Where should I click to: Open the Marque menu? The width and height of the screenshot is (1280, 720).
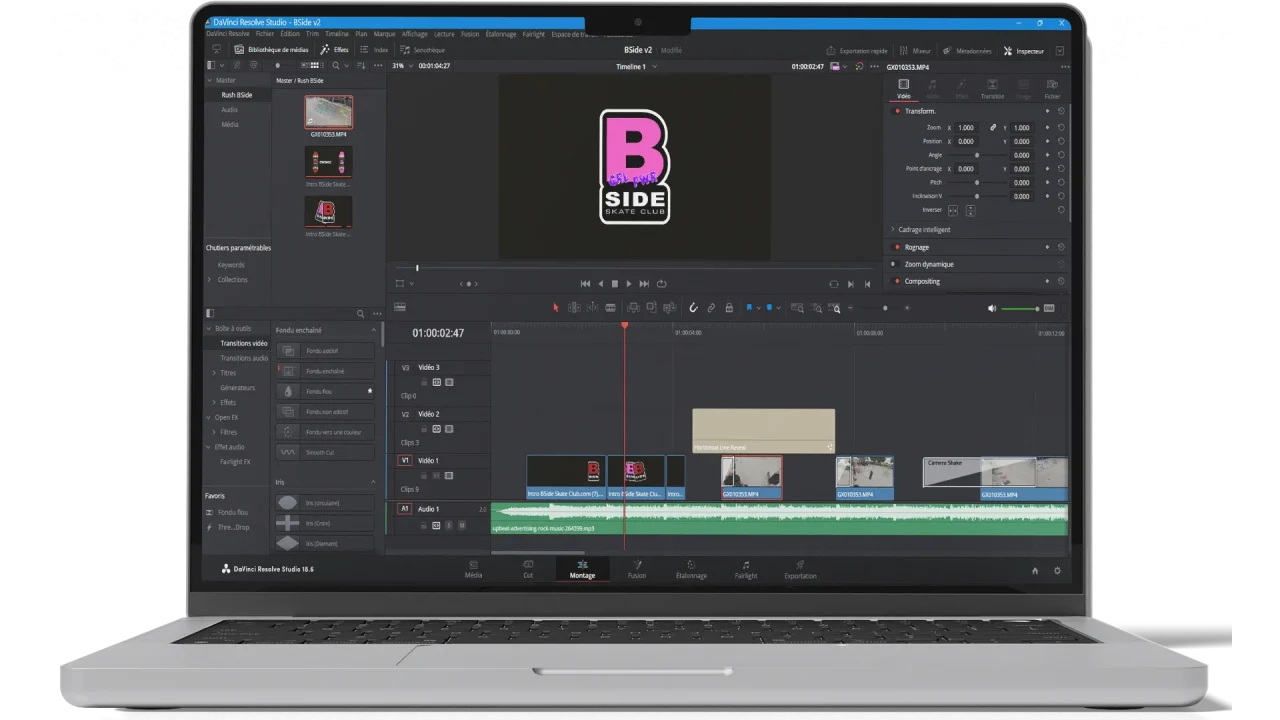coord(384,34)
